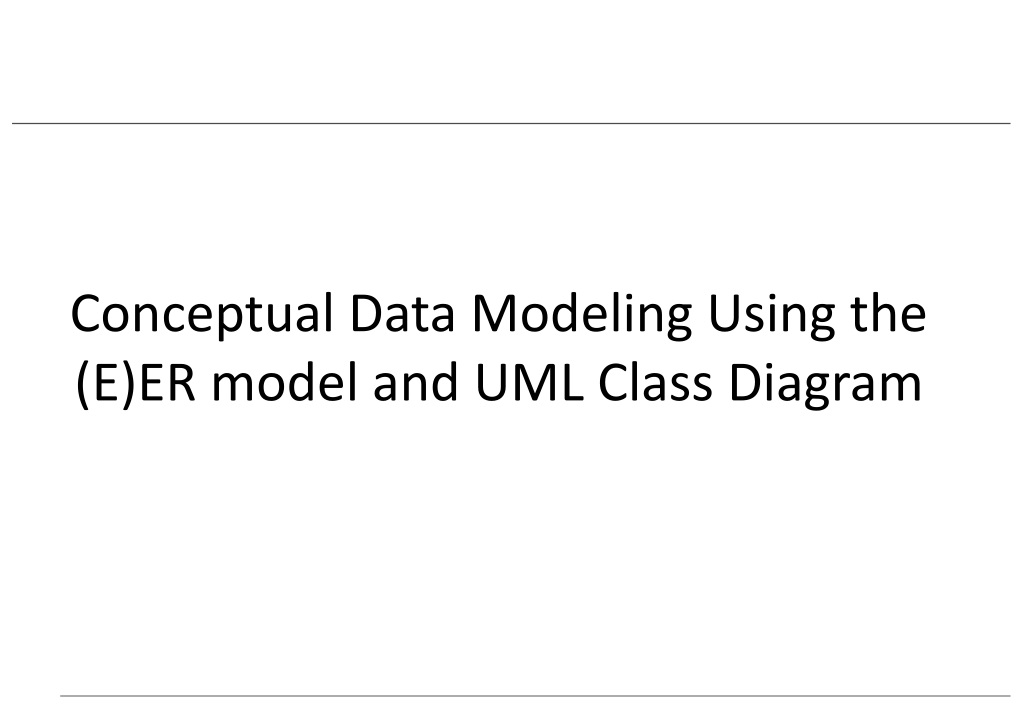Click the capital C of Class

click(615, 382)
